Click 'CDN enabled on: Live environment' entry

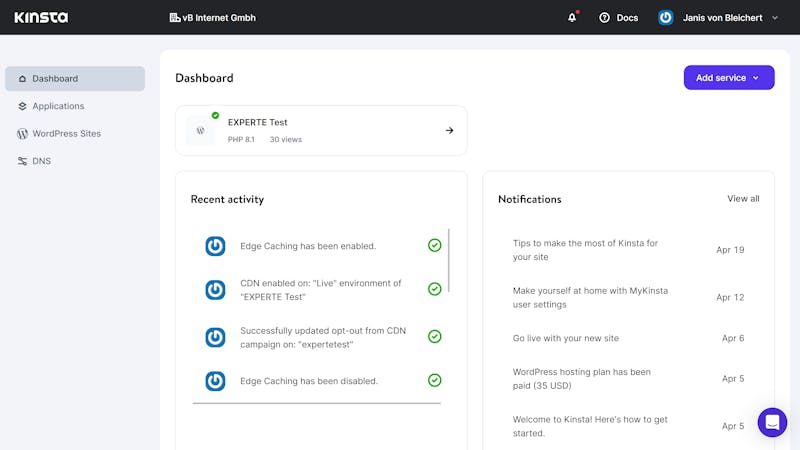tap(321, 290)
